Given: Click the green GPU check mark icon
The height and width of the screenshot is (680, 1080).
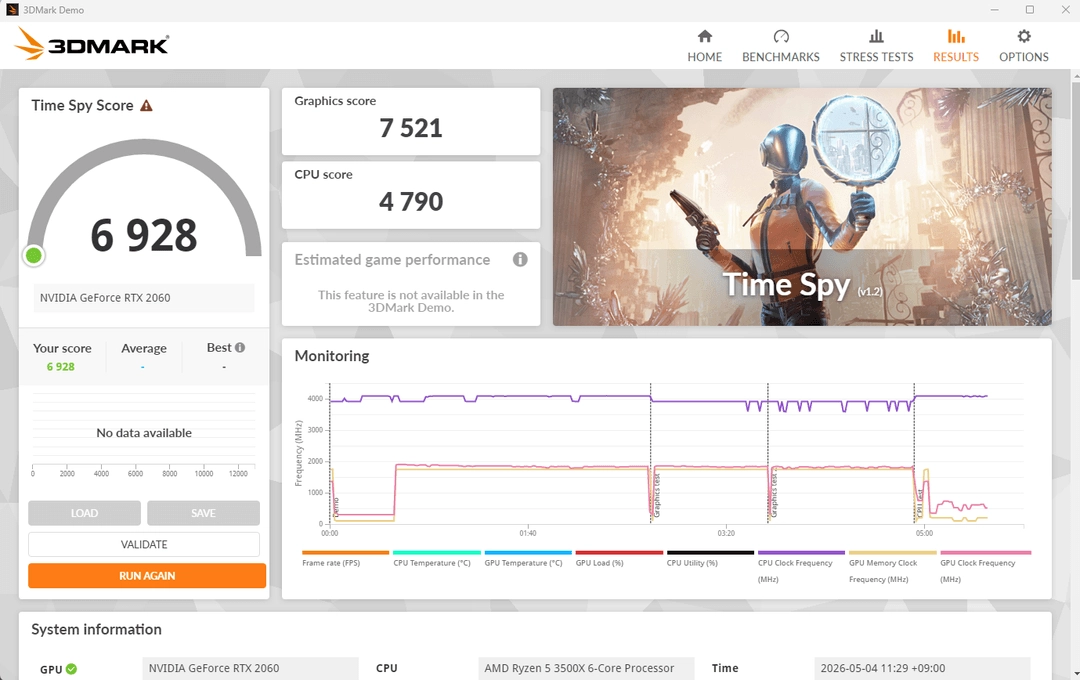Looking at the screenshot, I should click(72, 669).
